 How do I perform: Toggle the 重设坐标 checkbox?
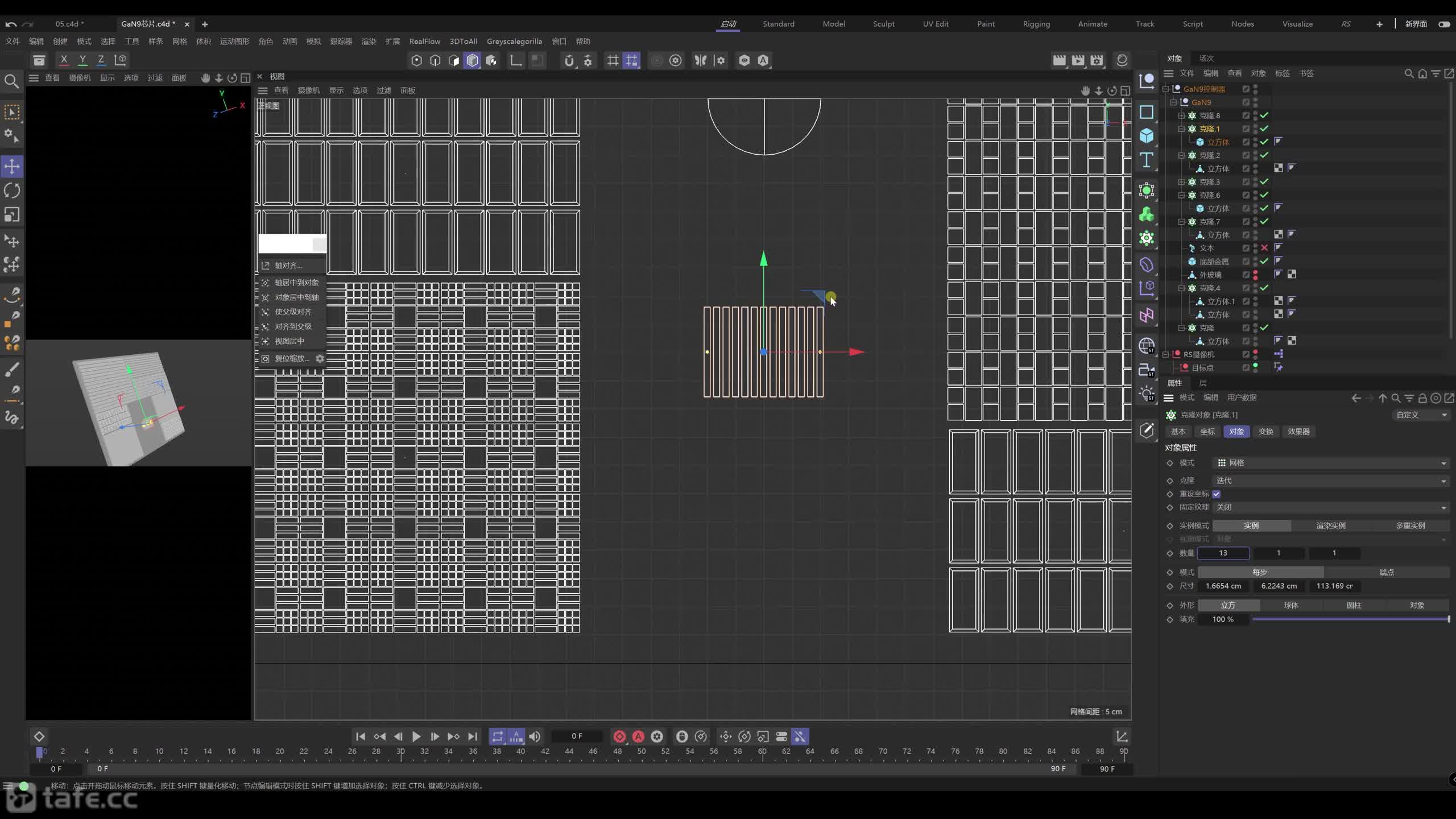[1216, 494]
